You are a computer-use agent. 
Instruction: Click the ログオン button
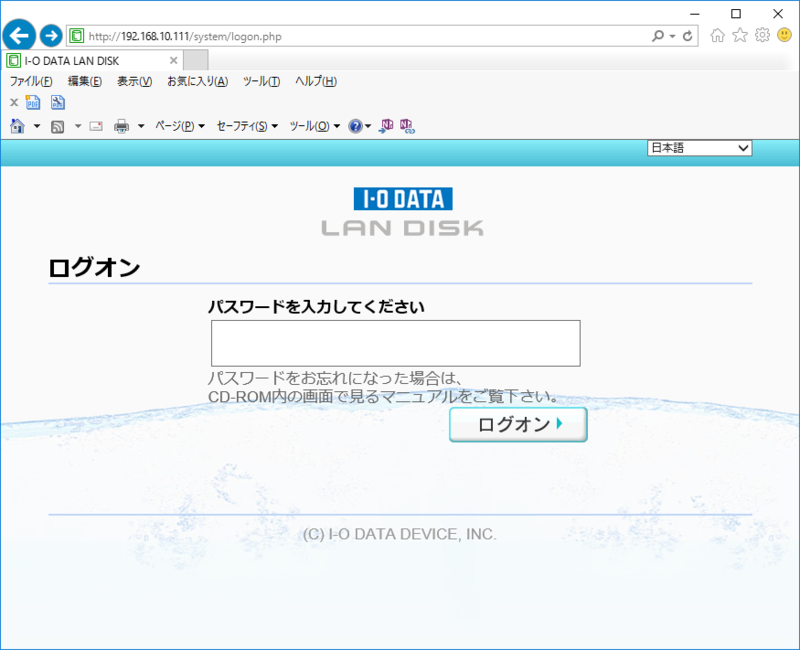click(x=518, y=424)
